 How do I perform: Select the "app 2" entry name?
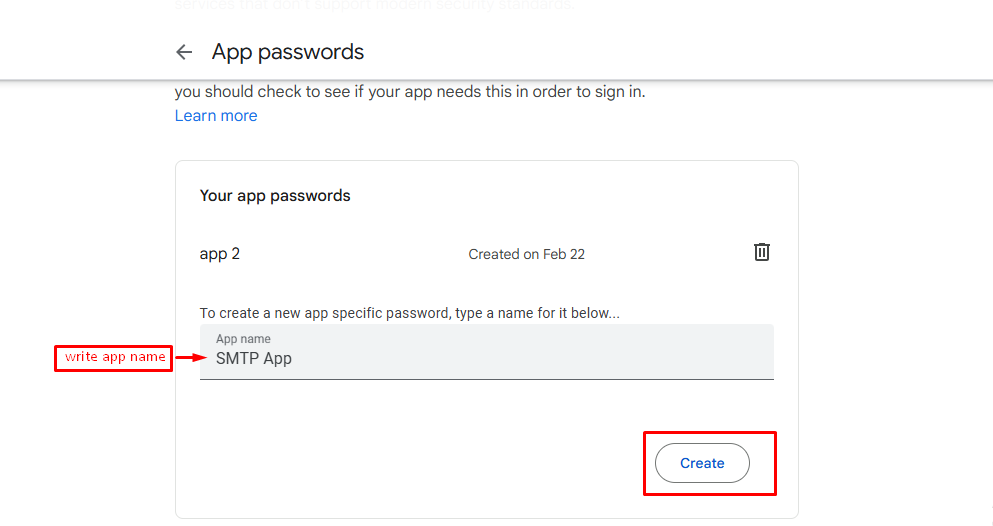[x=220, y=254]
